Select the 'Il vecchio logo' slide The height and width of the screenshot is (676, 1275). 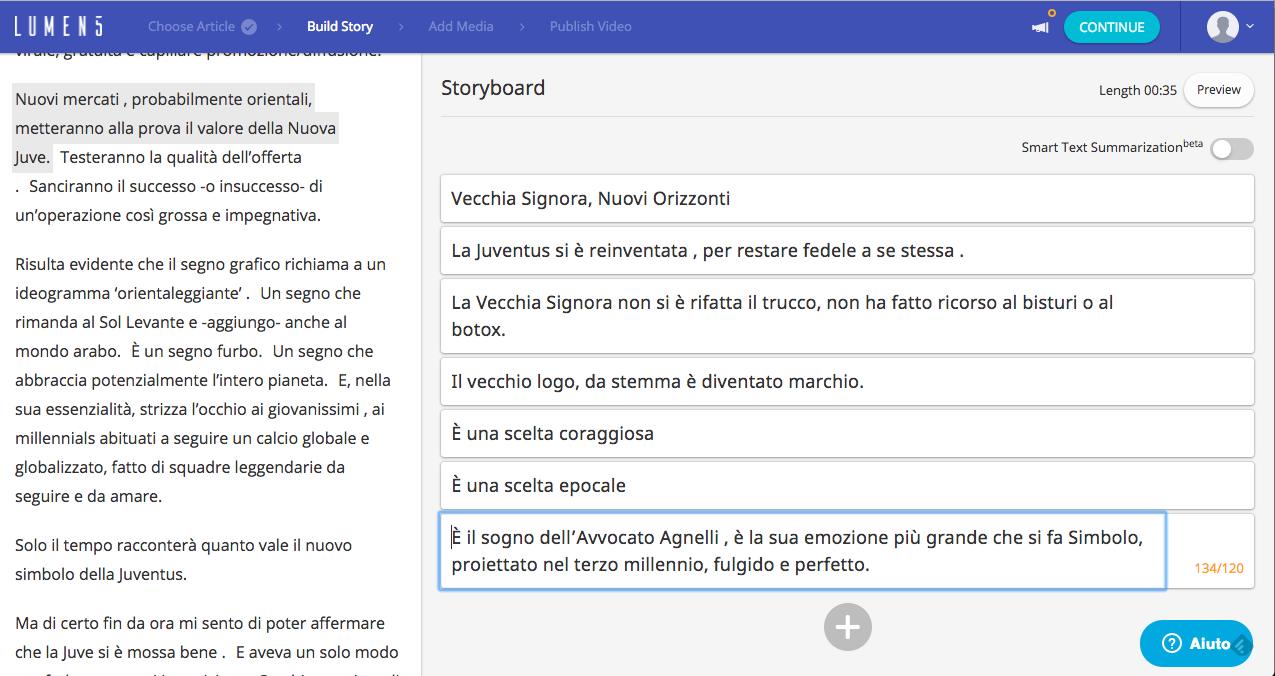[x=847, y=381]
